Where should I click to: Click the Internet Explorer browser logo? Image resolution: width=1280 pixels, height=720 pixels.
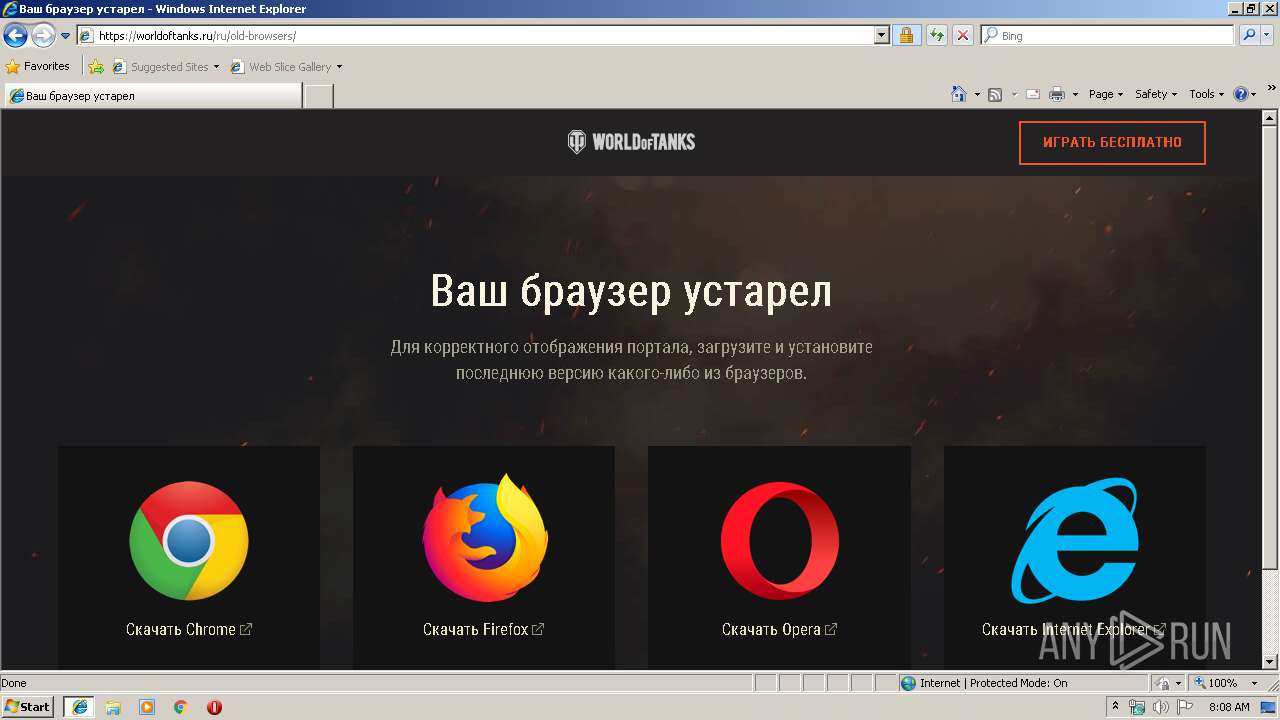1075,540
